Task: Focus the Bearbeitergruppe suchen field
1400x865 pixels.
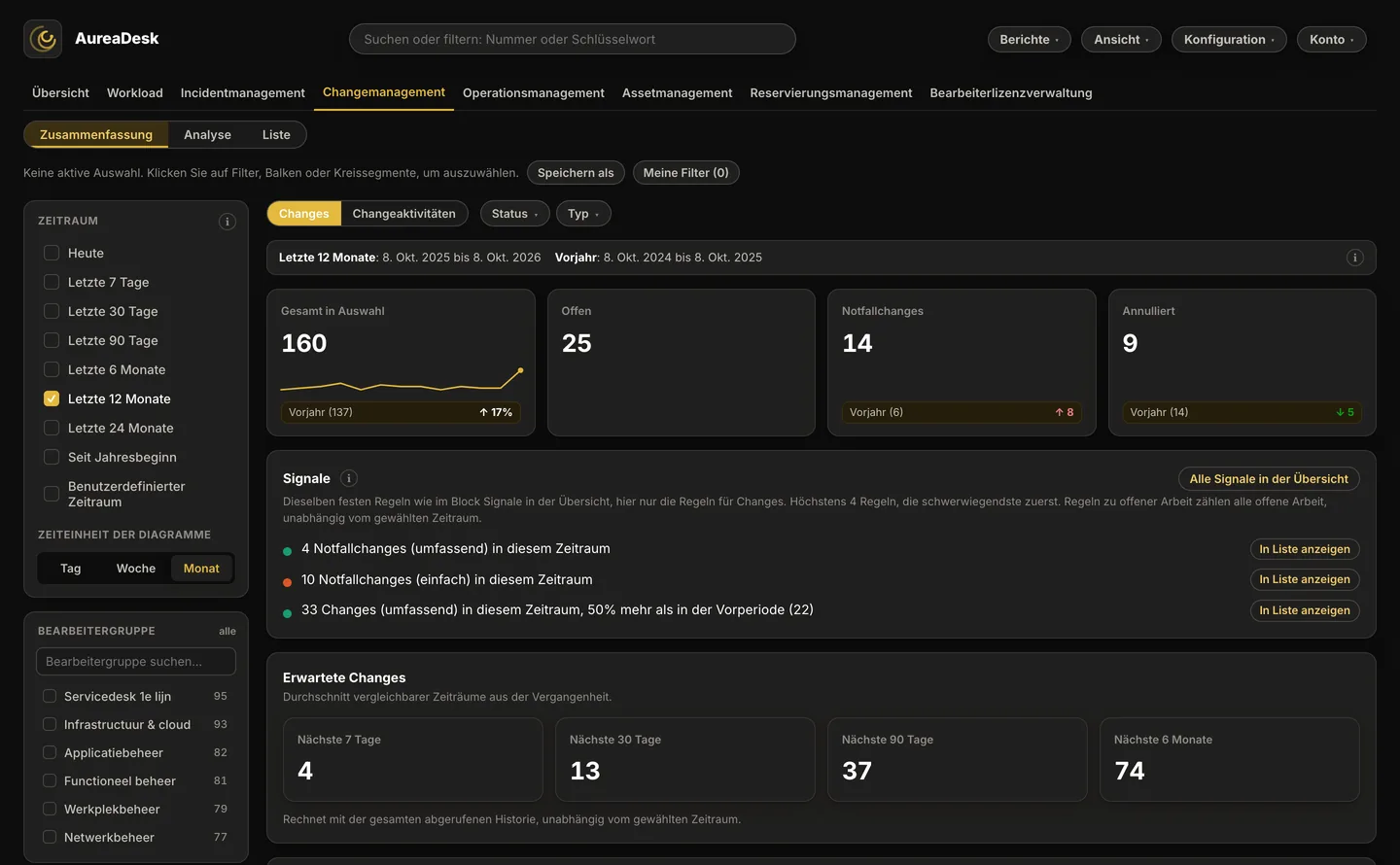Action: [x=136, y=662]
